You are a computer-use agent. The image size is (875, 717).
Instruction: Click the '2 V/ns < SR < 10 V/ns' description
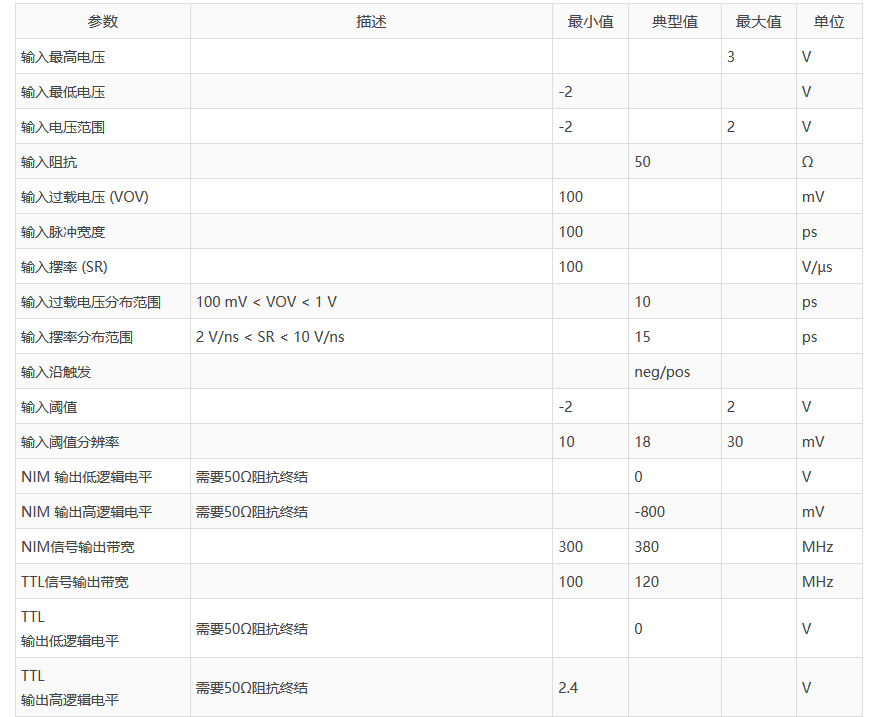pyautogui.click(x=270, y=337)
